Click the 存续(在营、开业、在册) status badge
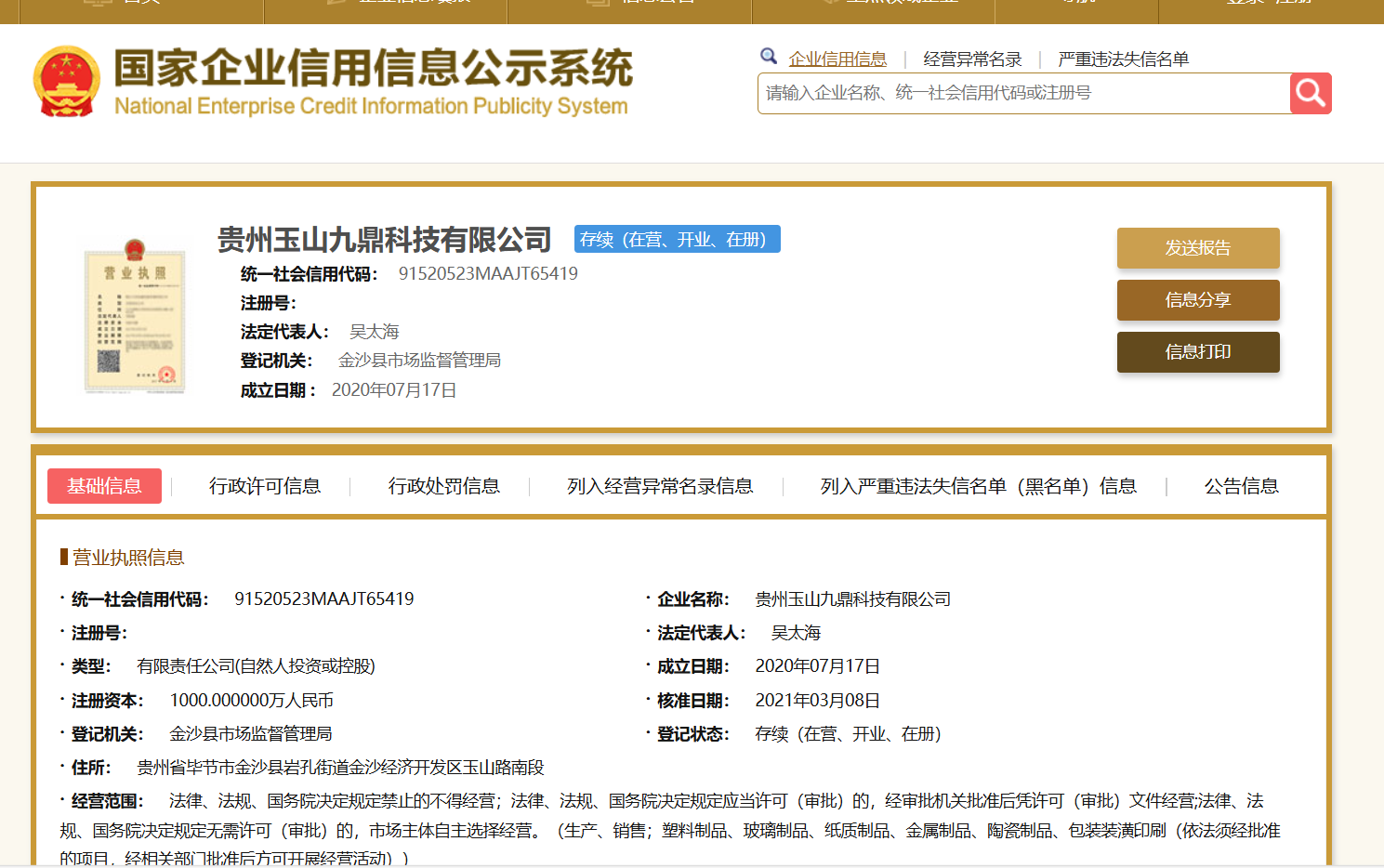The height and width of the screenshot is (868, 1384). (x=678, y=239)
